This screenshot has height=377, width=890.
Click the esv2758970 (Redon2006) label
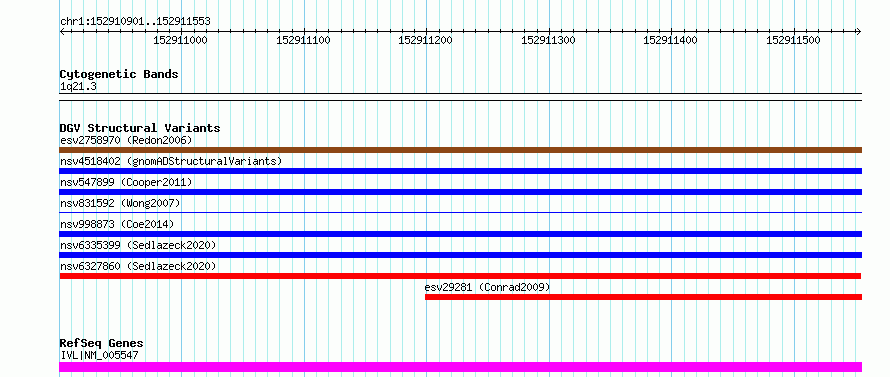tap(127, 140)
